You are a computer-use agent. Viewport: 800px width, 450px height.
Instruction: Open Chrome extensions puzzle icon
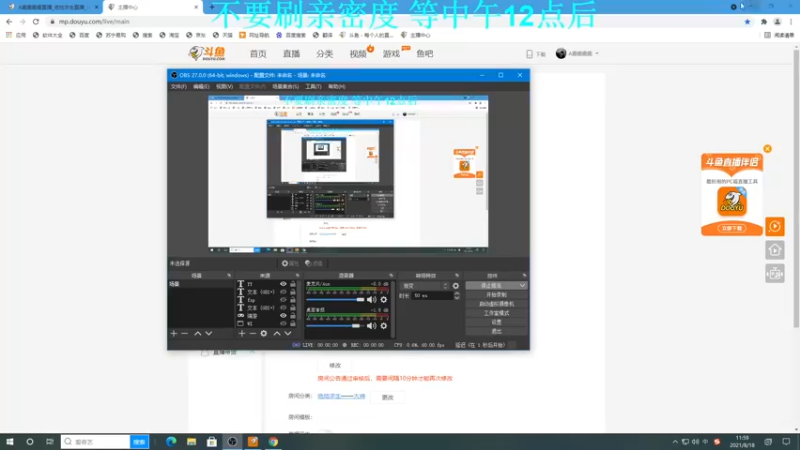pos(764,21)
